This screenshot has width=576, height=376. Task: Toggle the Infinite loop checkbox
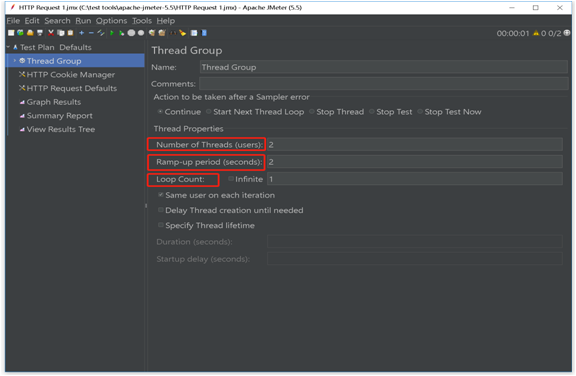[231, 179]
